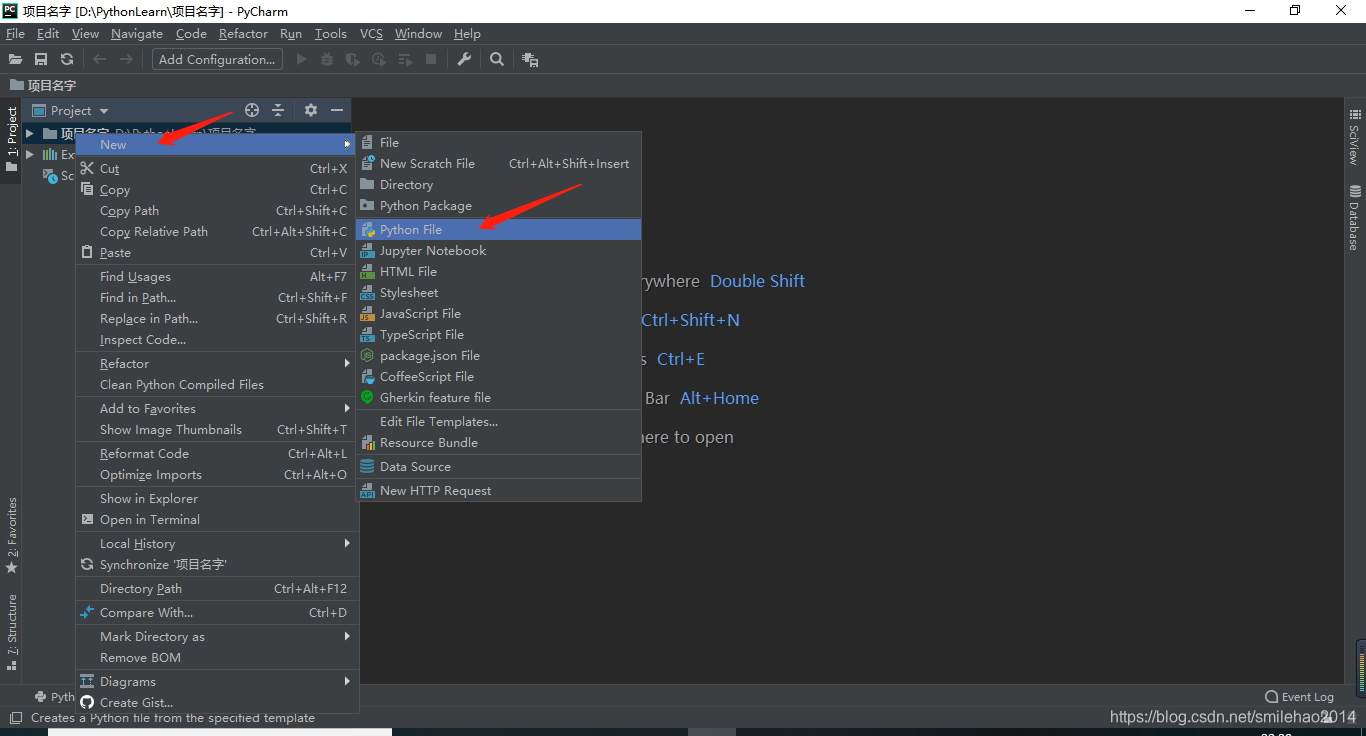
Task: Click the Stop toolbar icon
Action: tap(431, 60)
